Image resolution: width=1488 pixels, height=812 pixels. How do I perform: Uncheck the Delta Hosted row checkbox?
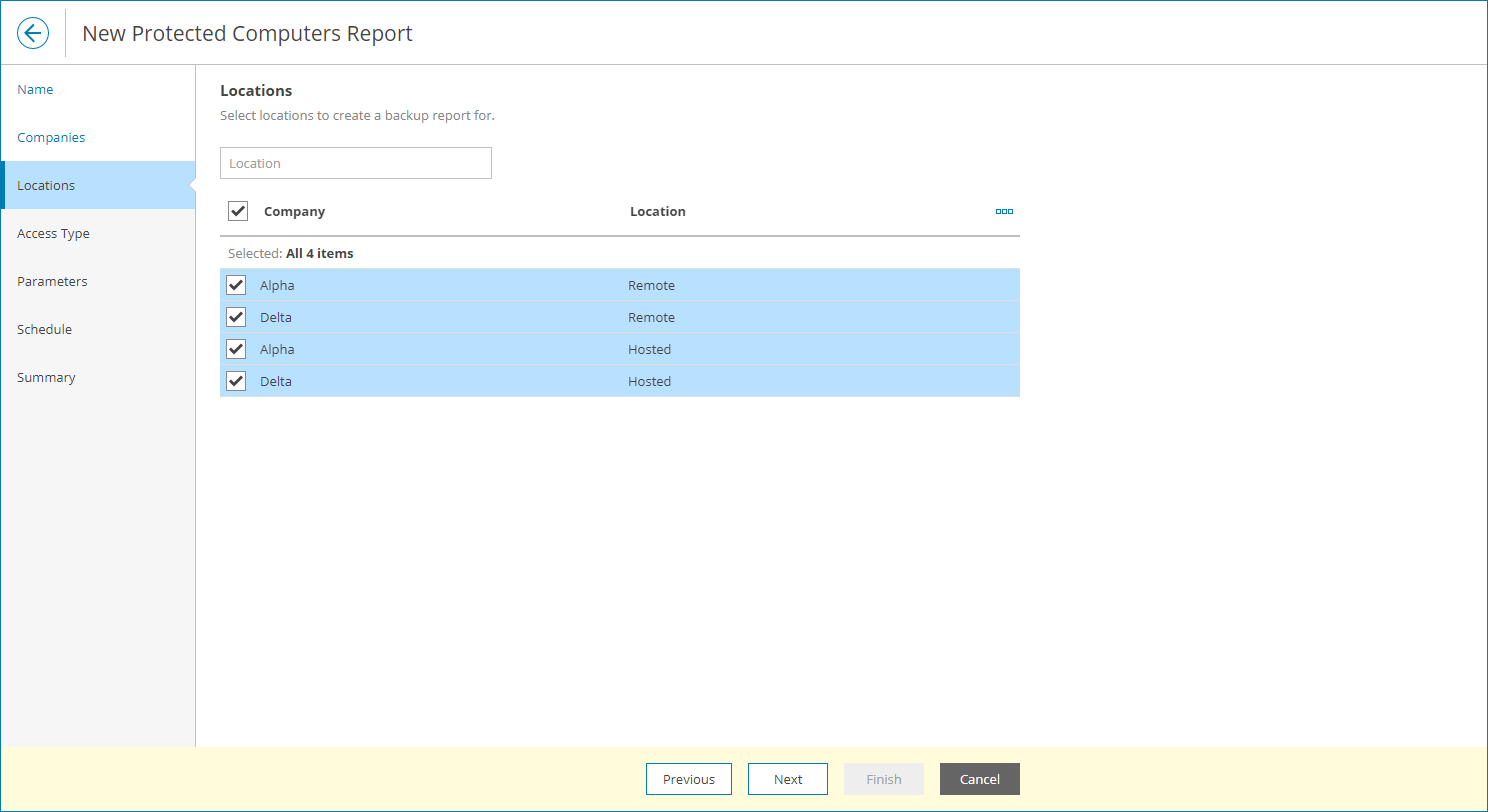tap(236, 381)
